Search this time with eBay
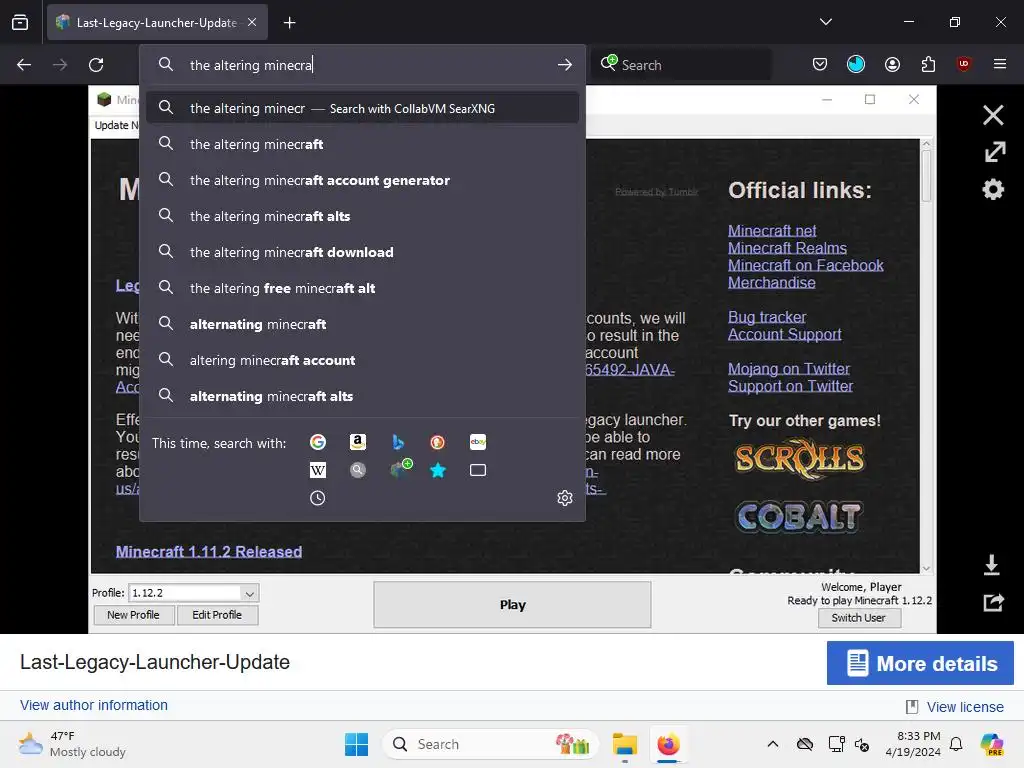The height and width of the screenshot is (768, 1024). [477, 442]
